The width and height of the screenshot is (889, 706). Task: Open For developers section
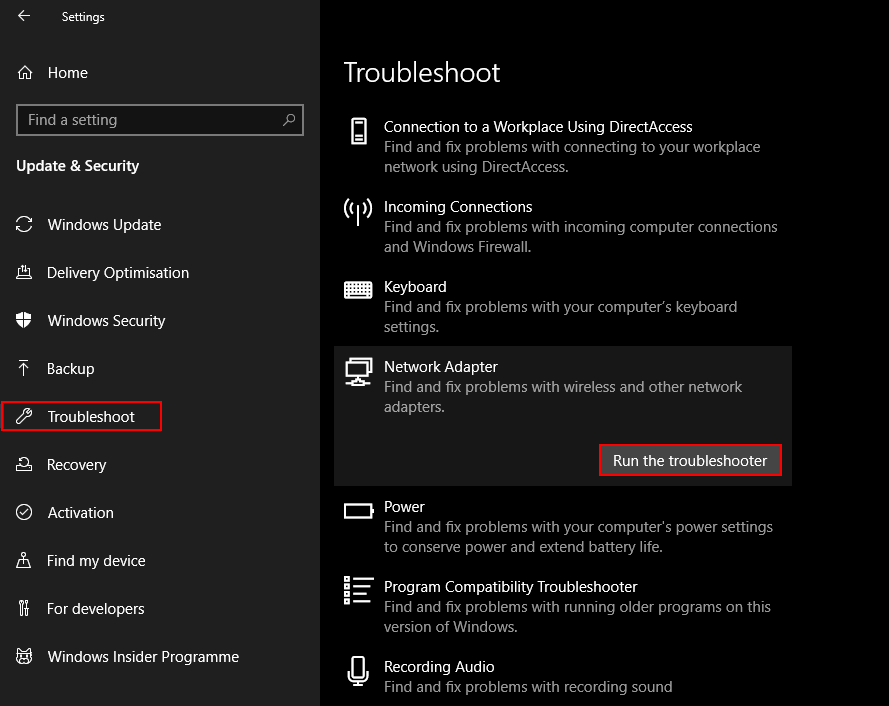coord(95,609)
